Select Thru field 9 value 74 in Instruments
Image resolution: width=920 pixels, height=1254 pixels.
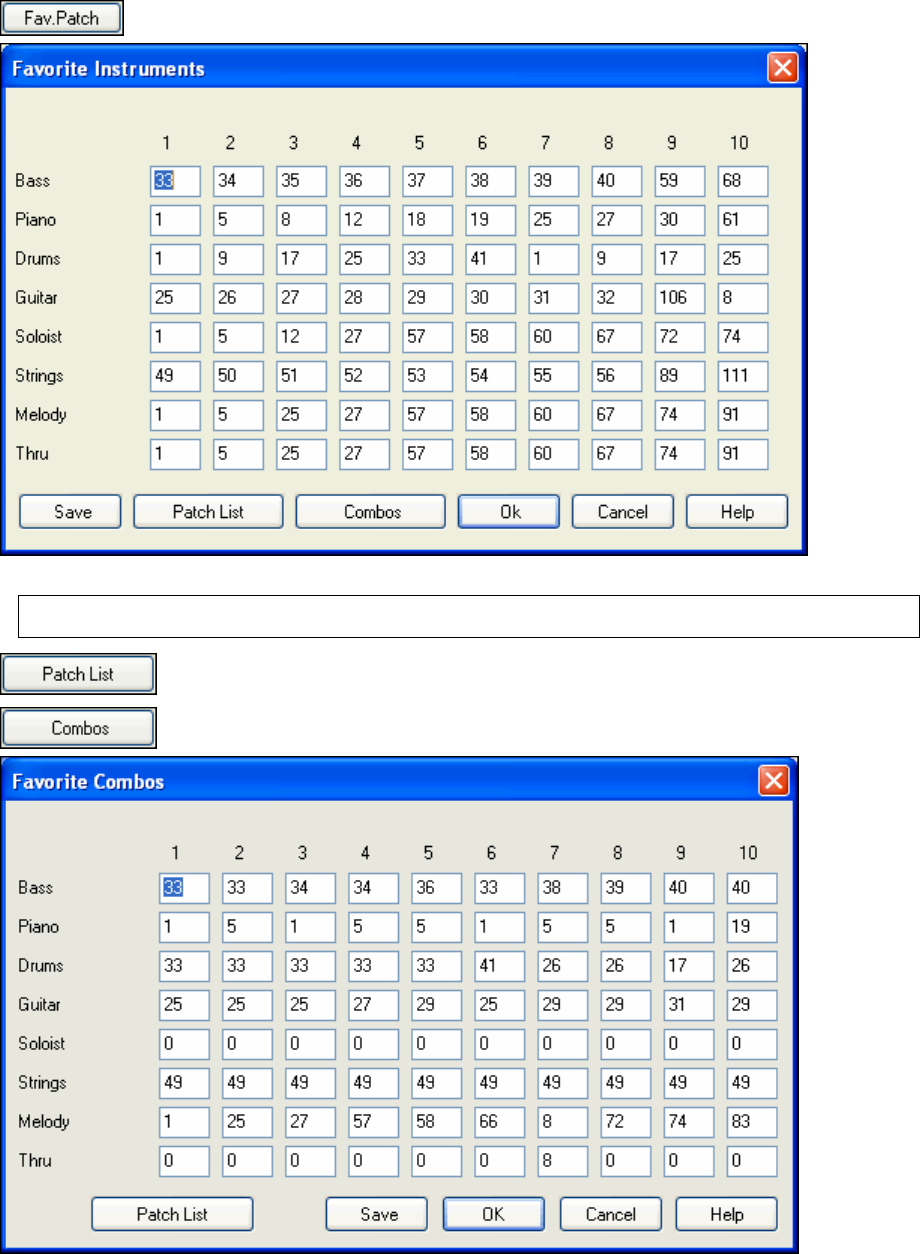680,454
